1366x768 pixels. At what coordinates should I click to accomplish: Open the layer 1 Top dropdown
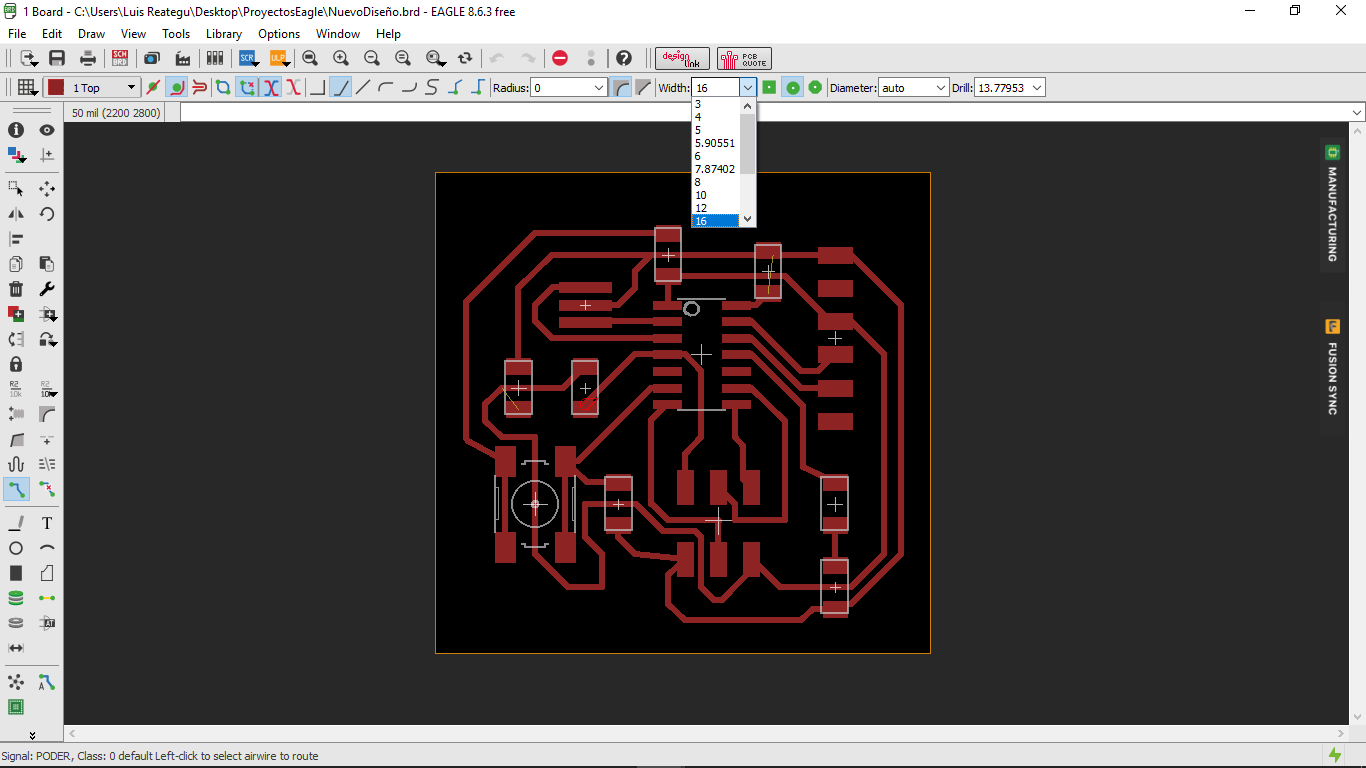pyautogui.click(x=91, y=88)
